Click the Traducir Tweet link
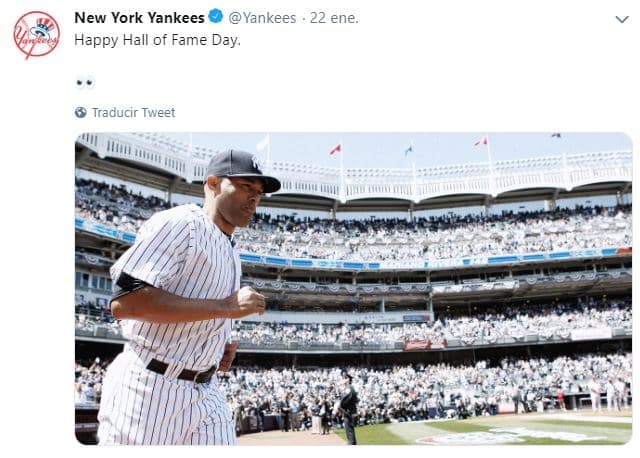Viewport: 640px width, 458px height. [x=133, y=113]
